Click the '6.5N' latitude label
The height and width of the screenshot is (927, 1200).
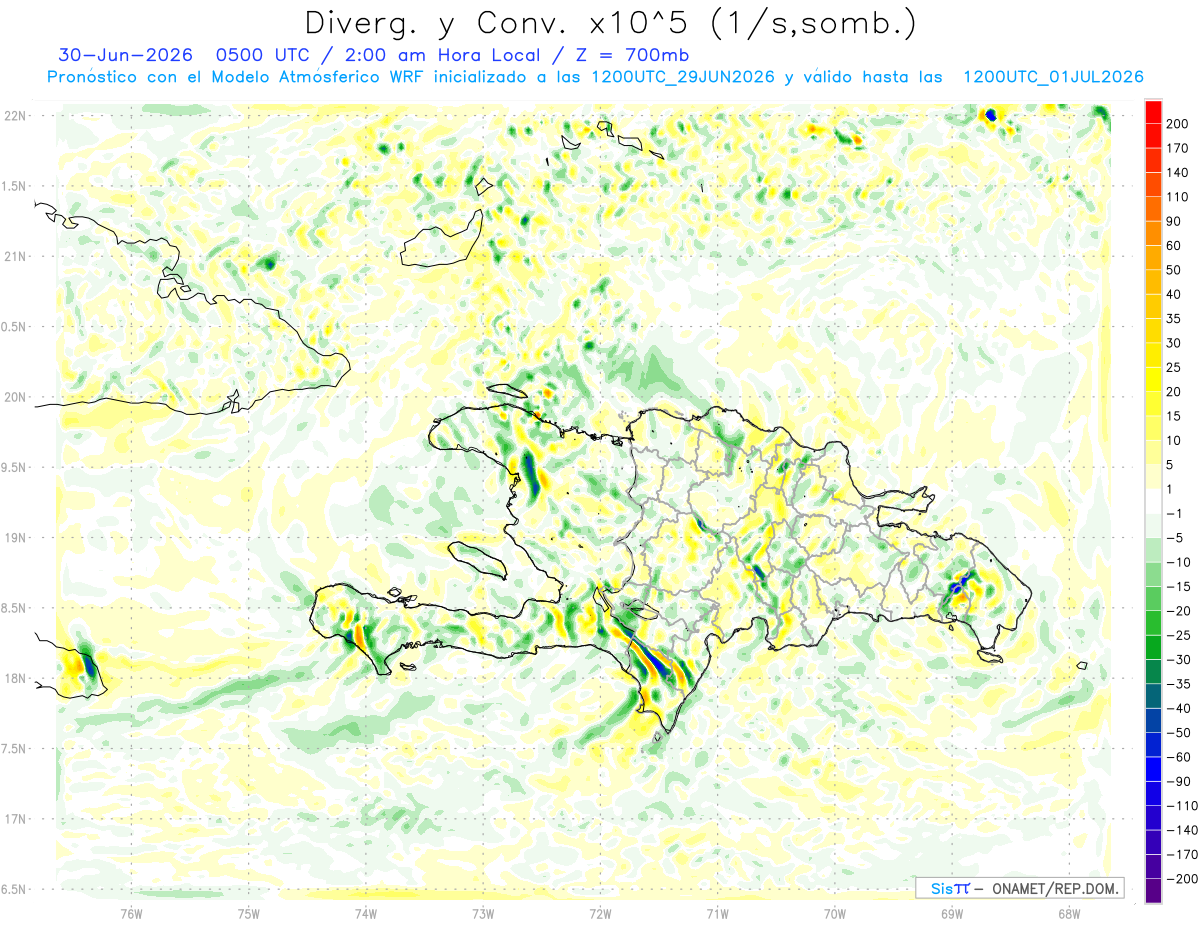(x=14, y=889)
